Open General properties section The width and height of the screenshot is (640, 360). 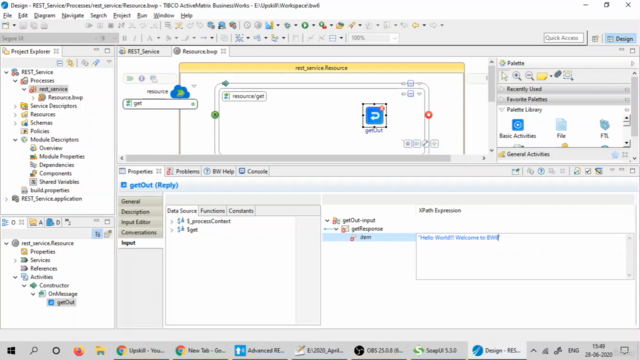(x=140, y=202)
